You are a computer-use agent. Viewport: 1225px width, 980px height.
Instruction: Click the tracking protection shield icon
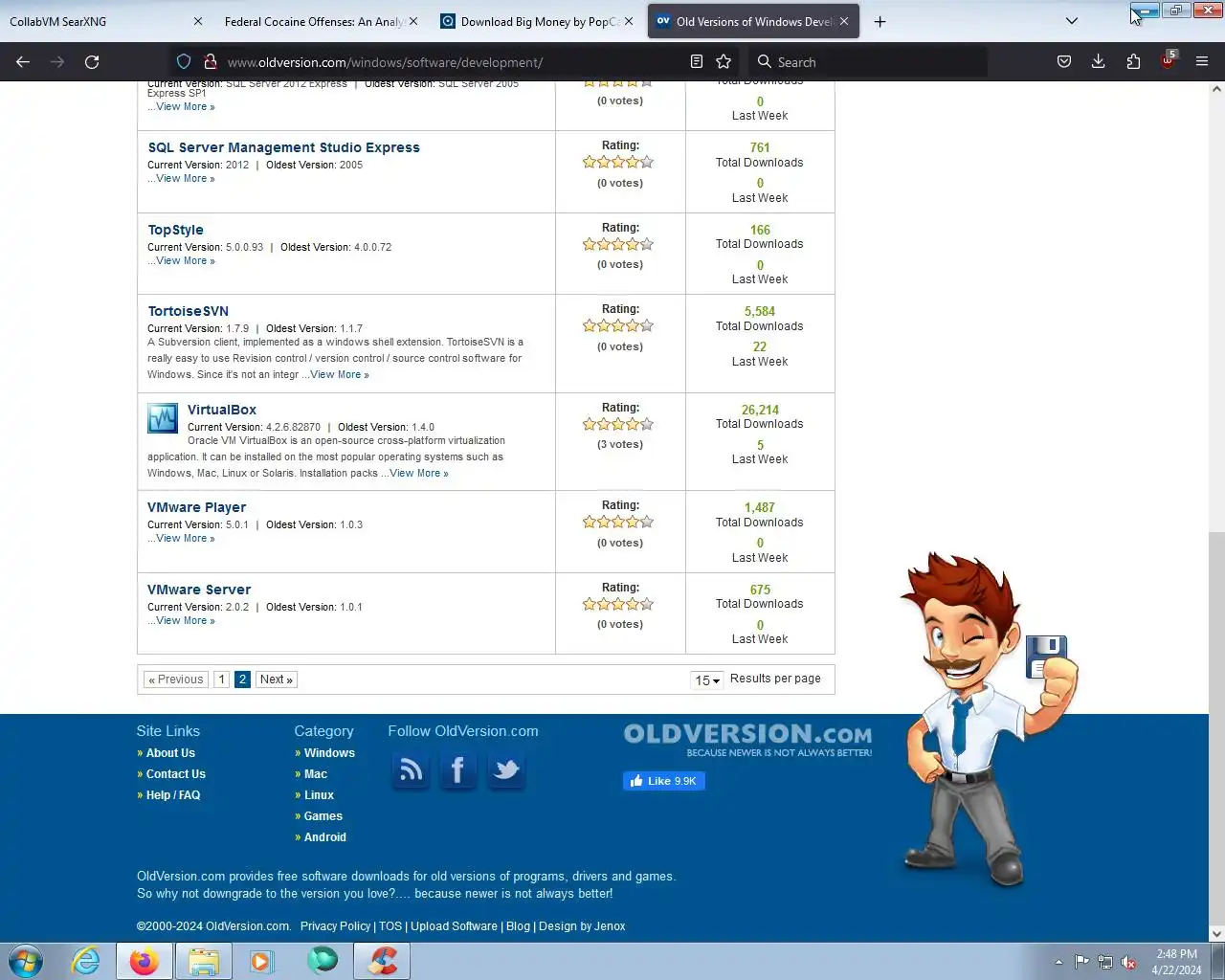[x=184, y=62]
